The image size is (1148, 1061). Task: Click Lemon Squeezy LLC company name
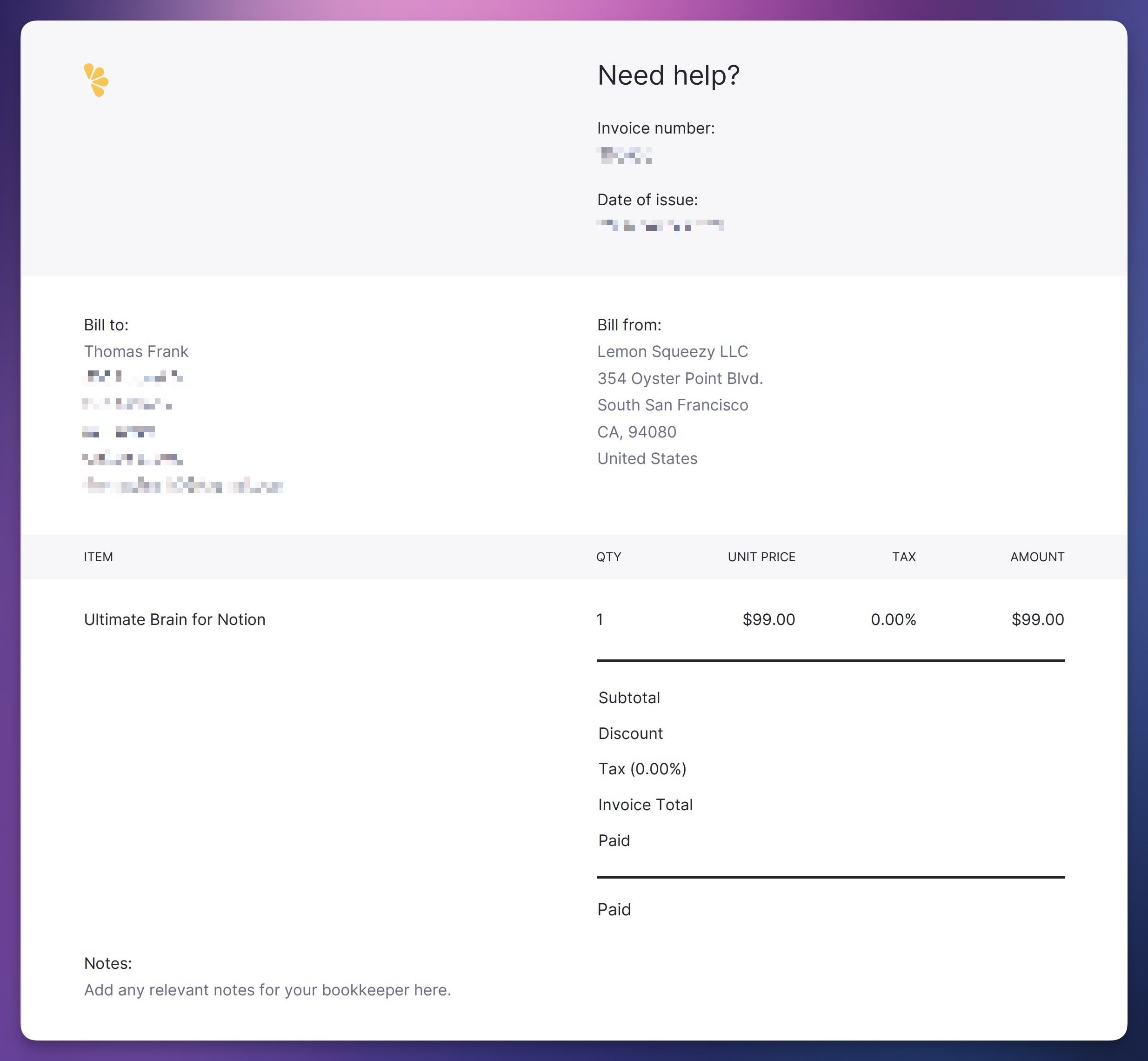tap(672, 351)
